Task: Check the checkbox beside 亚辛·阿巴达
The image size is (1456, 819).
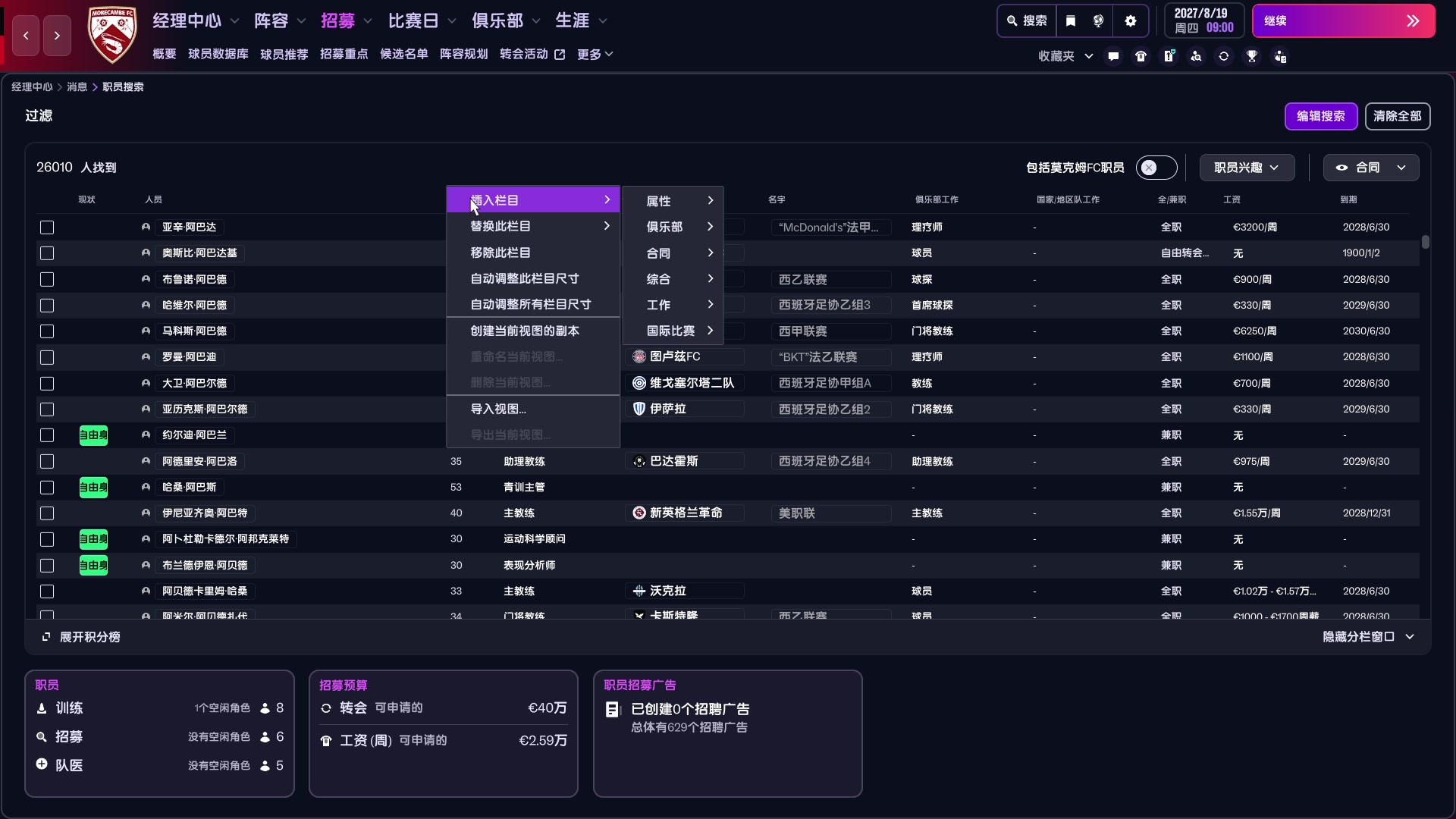Action: coord(47,227)
